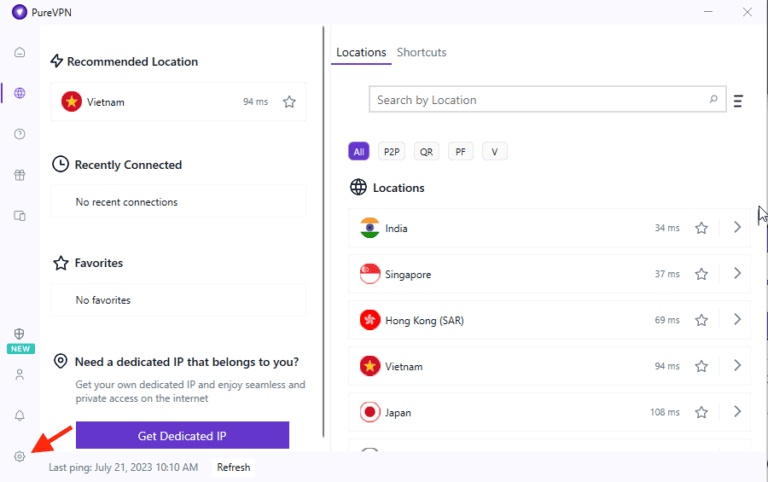768x482 pixels.
Task: Switch to the Shortcuts tab
Action: [x=421, y=52]
